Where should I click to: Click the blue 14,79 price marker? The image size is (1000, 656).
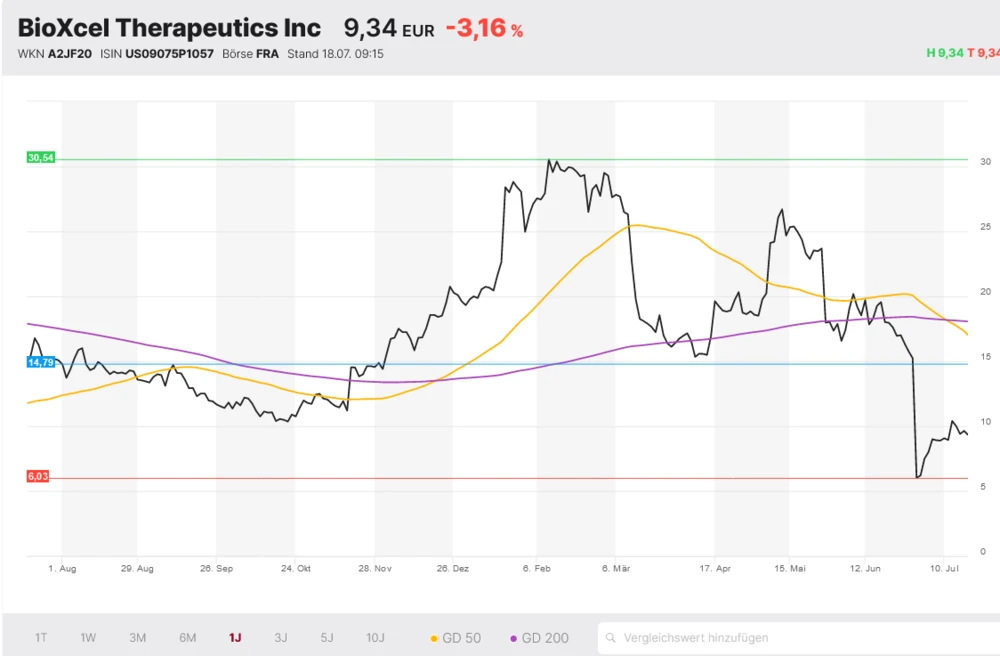(x=41, y=363)
